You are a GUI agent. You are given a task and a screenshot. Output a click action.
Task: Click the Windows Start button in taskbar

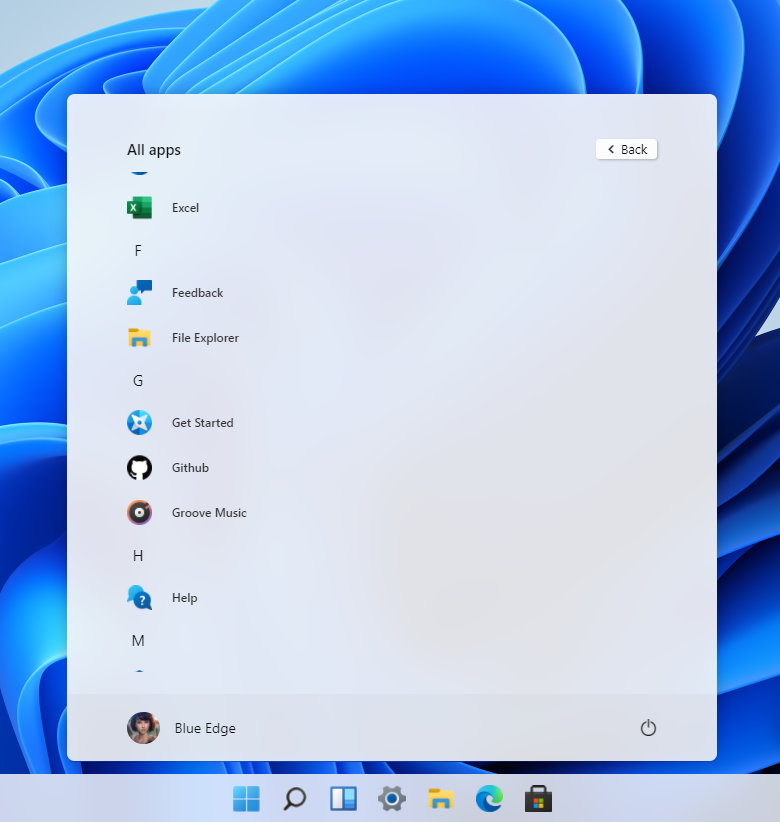[246, 799]
